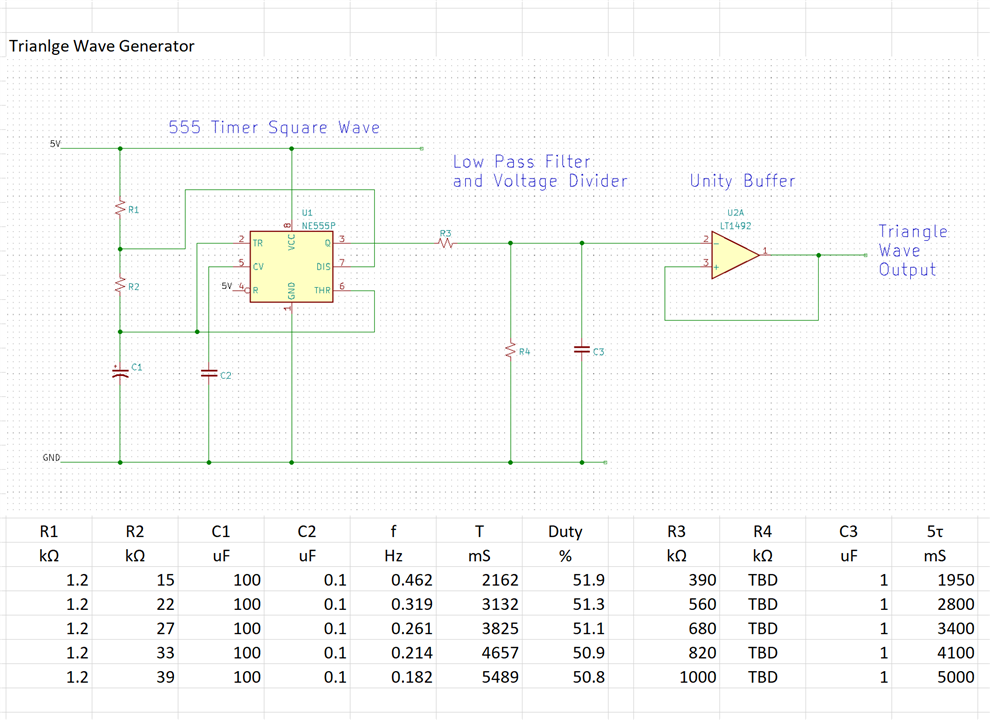Select the period cell 4657
This screenshot has width=990, height=720.
pyautogui.click(x=479, y=652)
